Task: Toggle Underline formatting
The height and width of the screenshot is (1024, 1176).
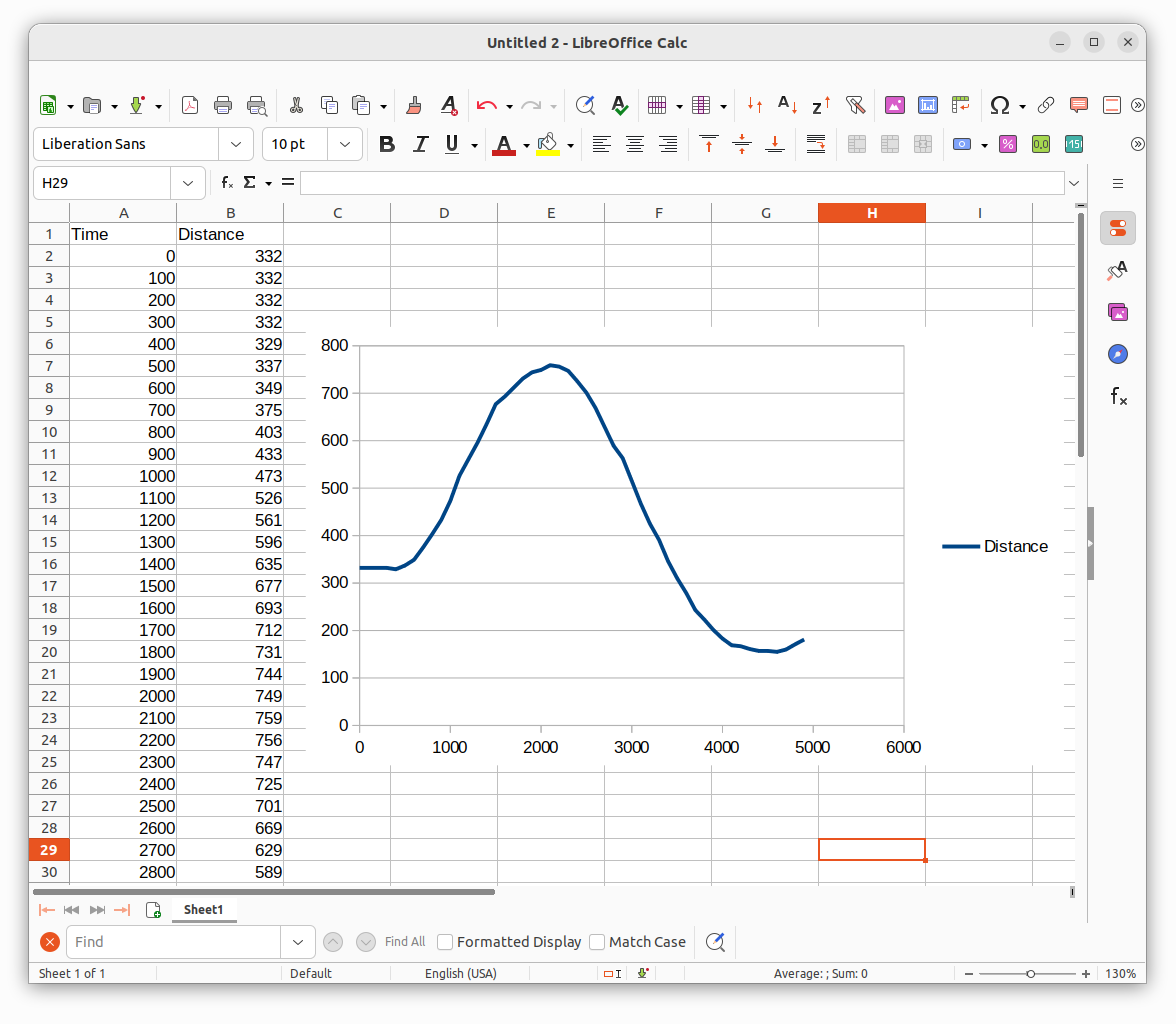Action: [452, 144]
